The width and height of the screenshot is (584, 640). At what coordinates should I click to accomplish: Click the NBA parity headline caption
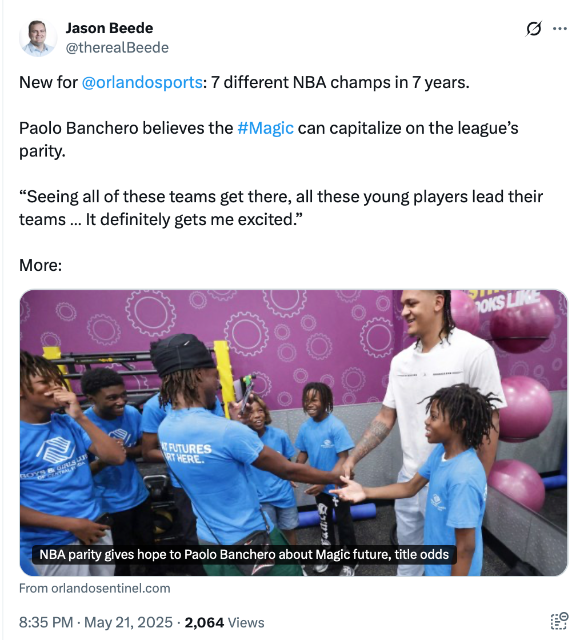point(244,554)
